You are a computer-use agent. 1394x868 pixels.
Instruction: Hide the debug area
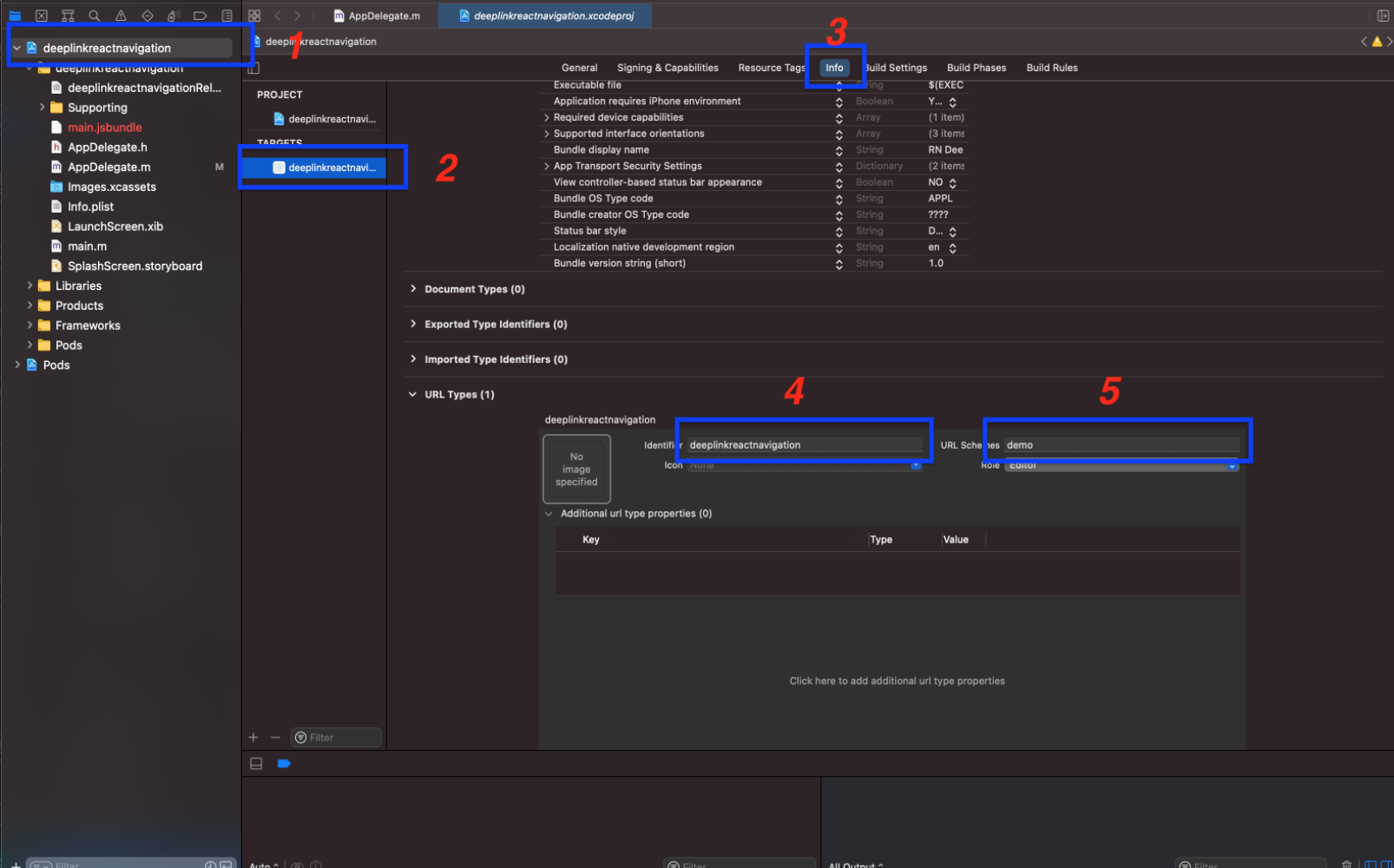pyautogui.click(x=256, y=764)
